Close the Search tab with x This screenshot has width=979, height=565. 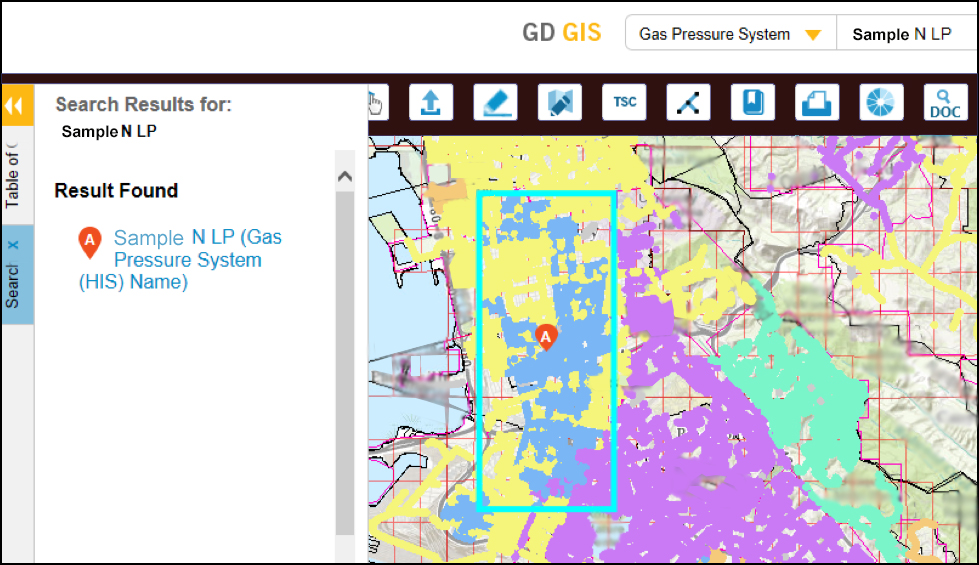[14, 245]
